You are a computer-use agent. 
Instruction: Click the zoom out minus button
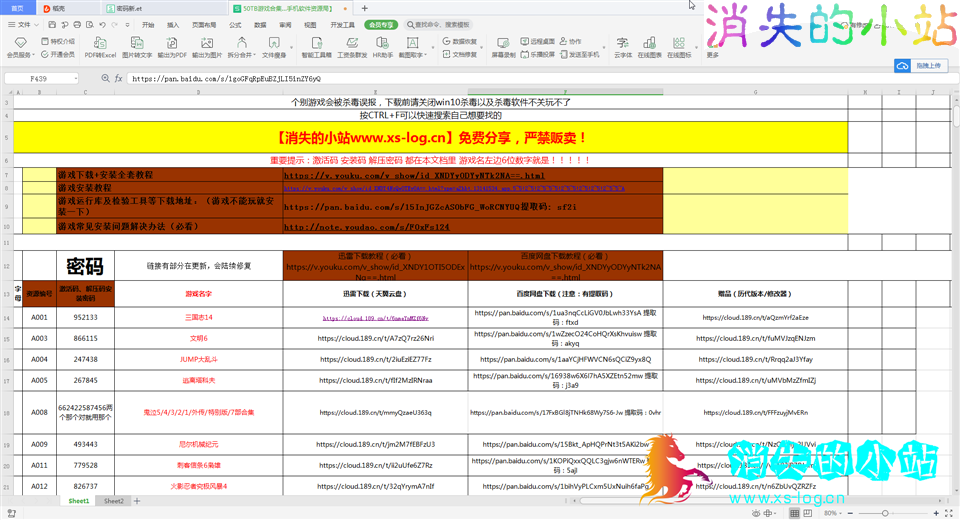click(x=850, y=513)
